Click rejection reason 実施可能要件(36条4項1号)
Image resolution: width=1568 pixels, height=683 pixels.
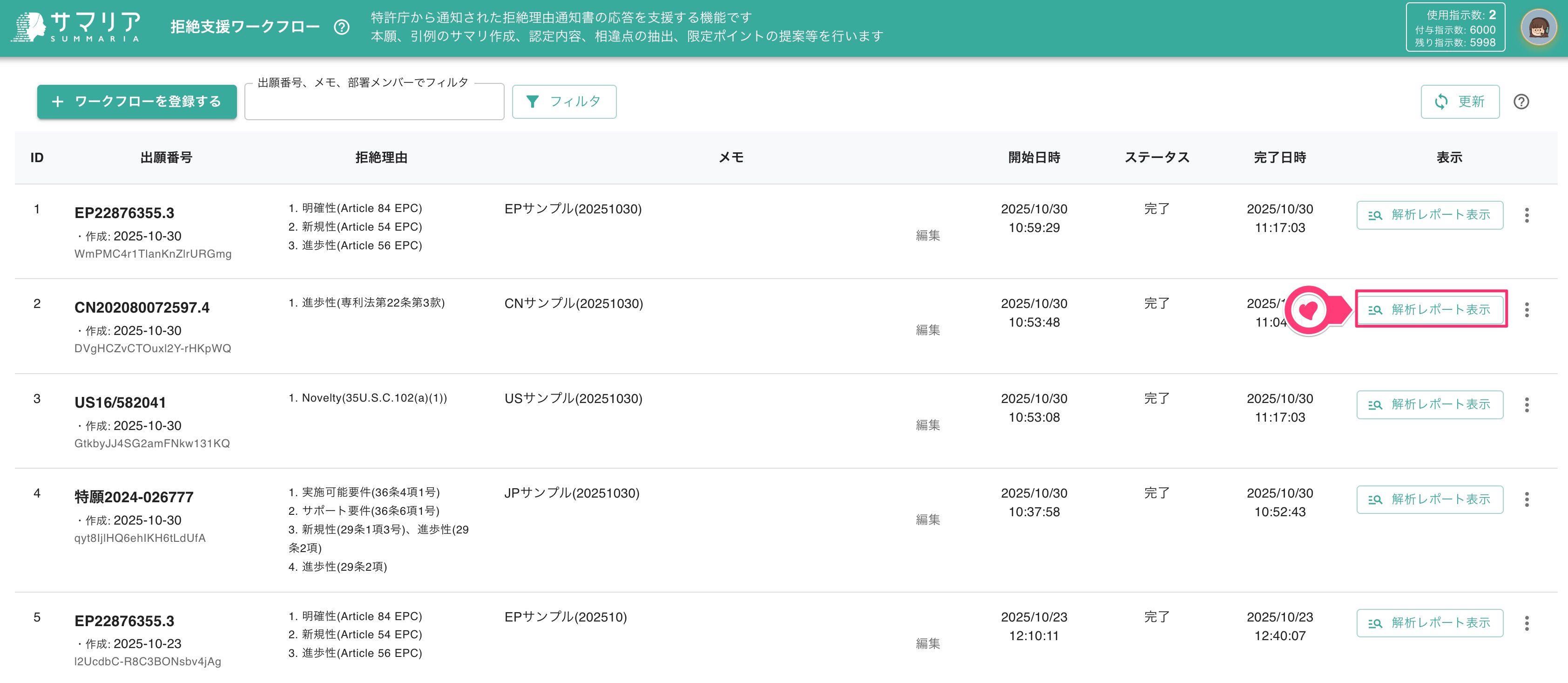click(x=371, y=492)
